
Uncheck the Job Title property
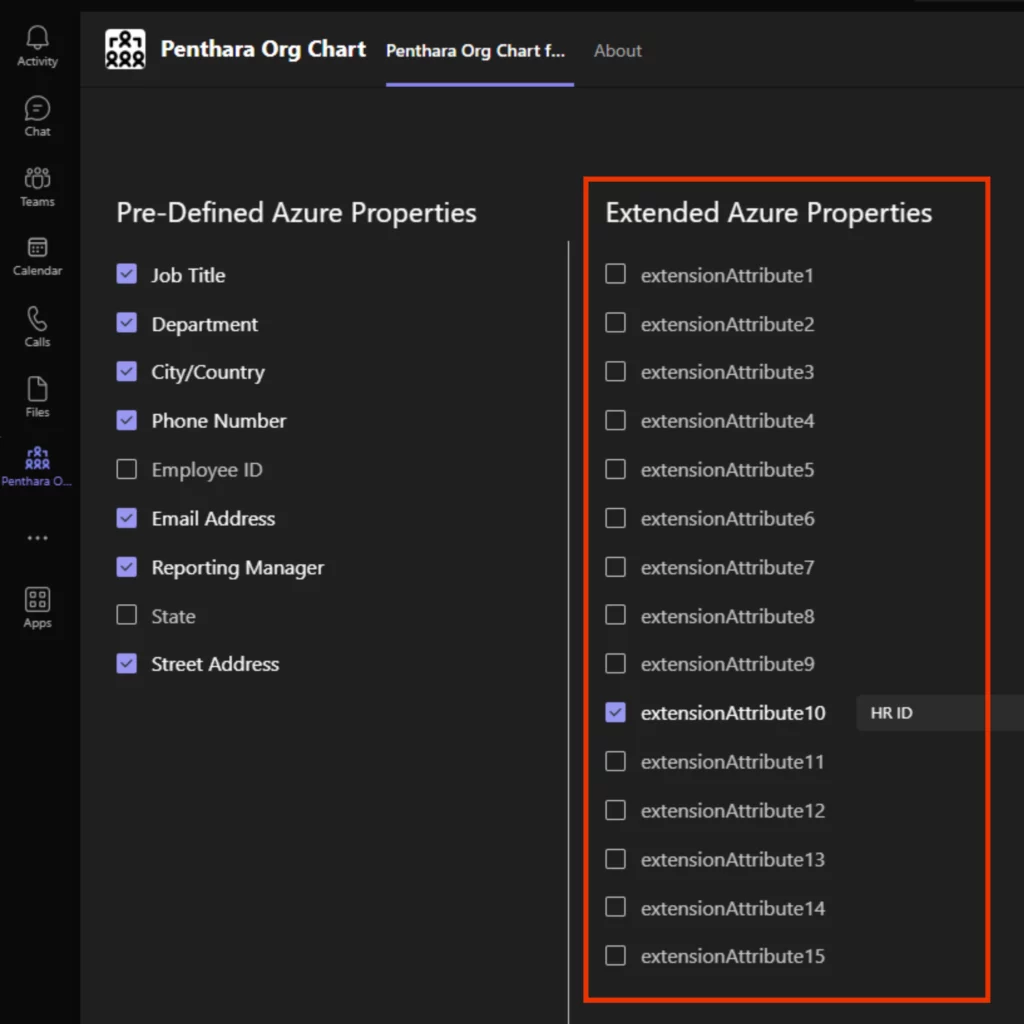click(x=127, y=274)
